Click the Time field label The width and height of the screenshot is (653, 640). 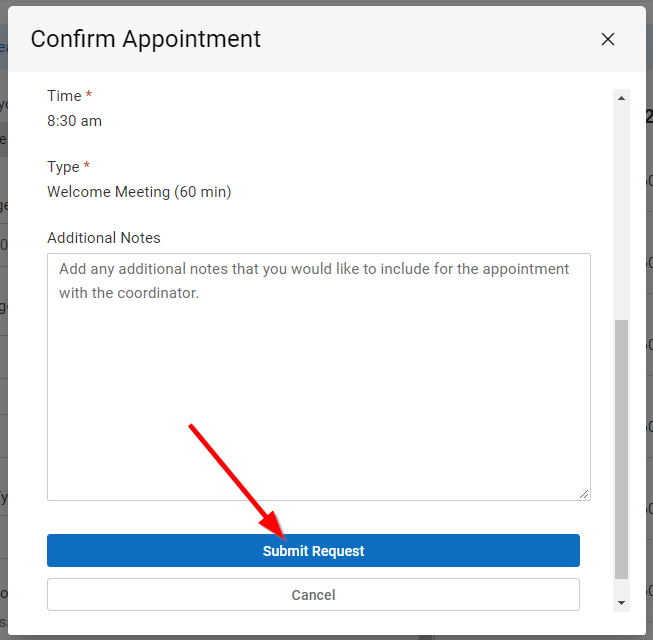64,96
